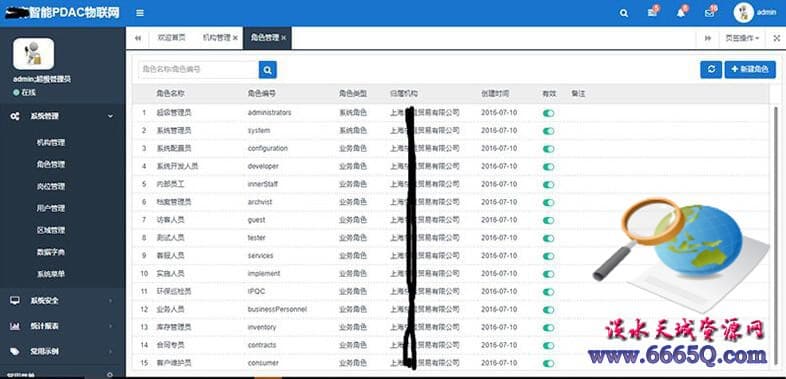Switch to the 欢迎首页 tab
The width and height of the screenshot is (786, 379).
(x=171, y=38)
